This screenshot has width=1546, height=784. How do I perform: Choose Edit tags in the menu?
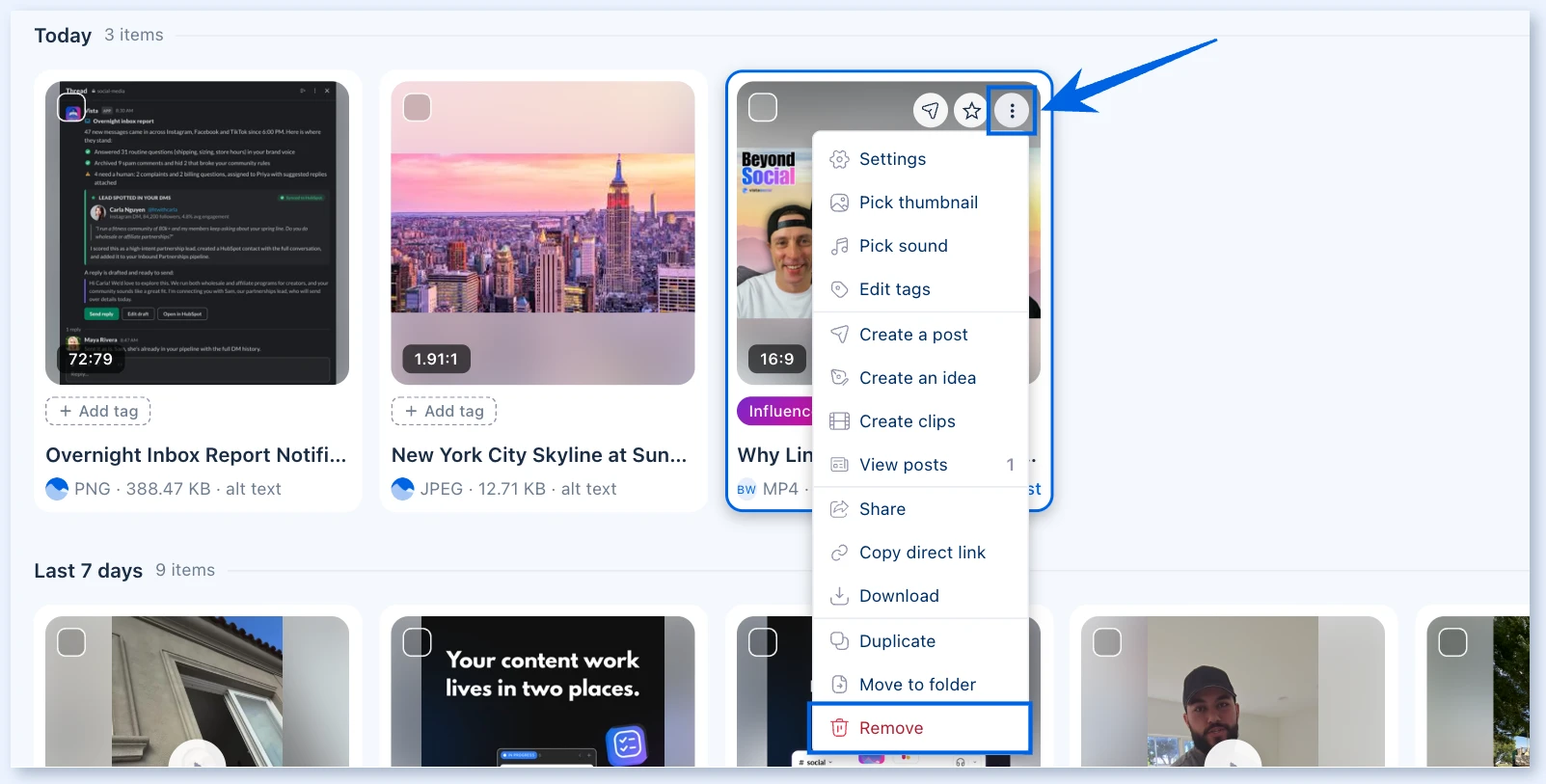pyautogui.click(x=920, y=289)
